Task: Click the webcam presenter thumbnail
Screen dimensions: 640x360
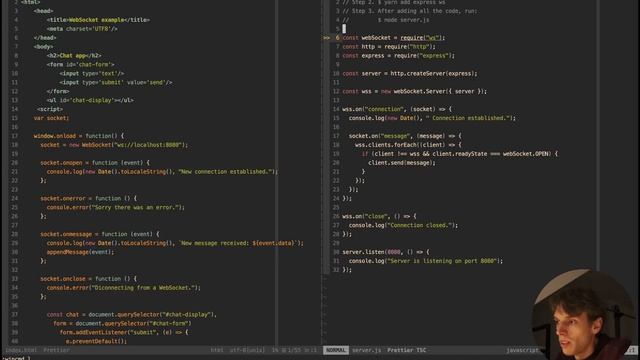Action: tap(584, 314)
